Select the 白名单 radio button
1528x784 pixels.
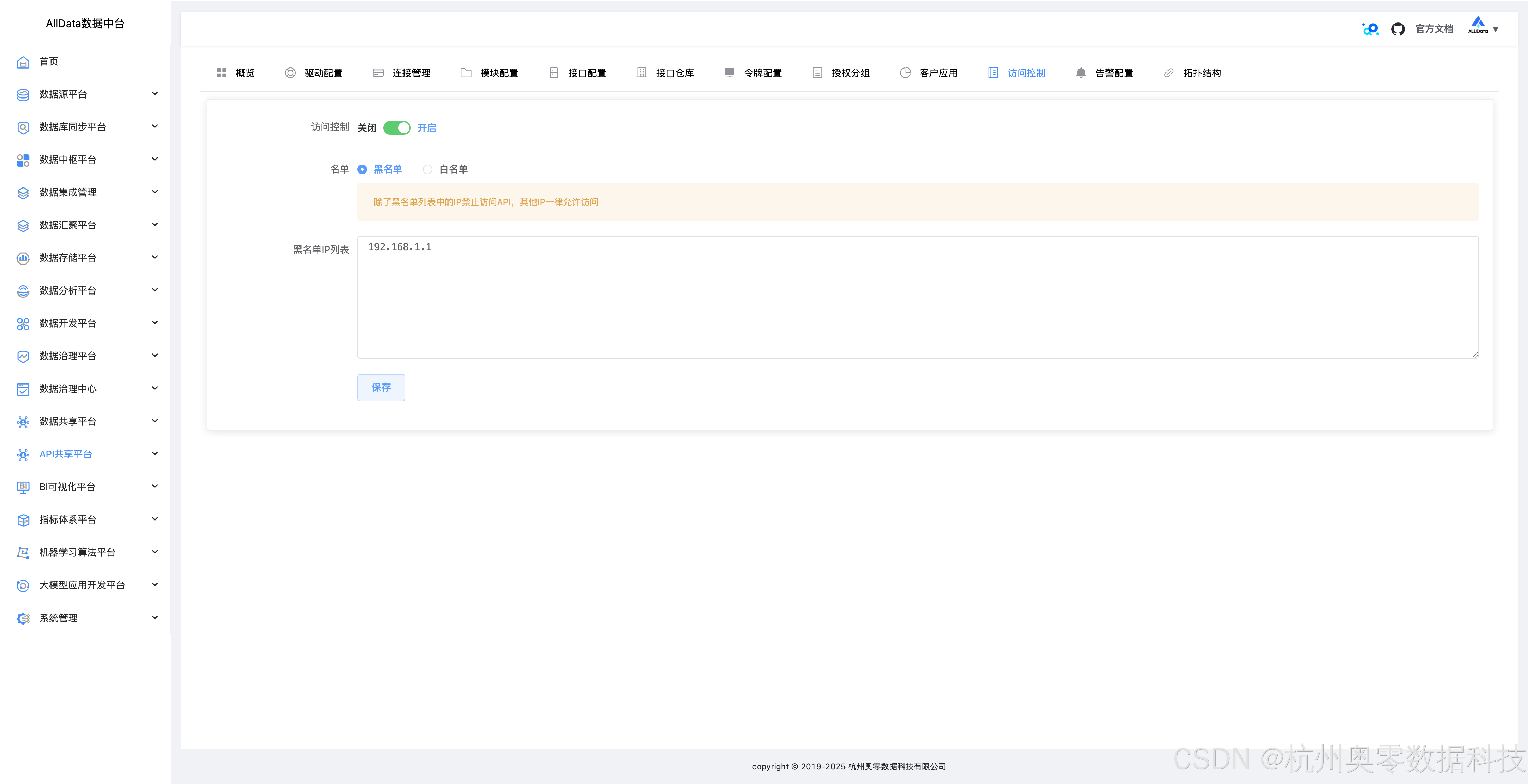click(428, 170)
